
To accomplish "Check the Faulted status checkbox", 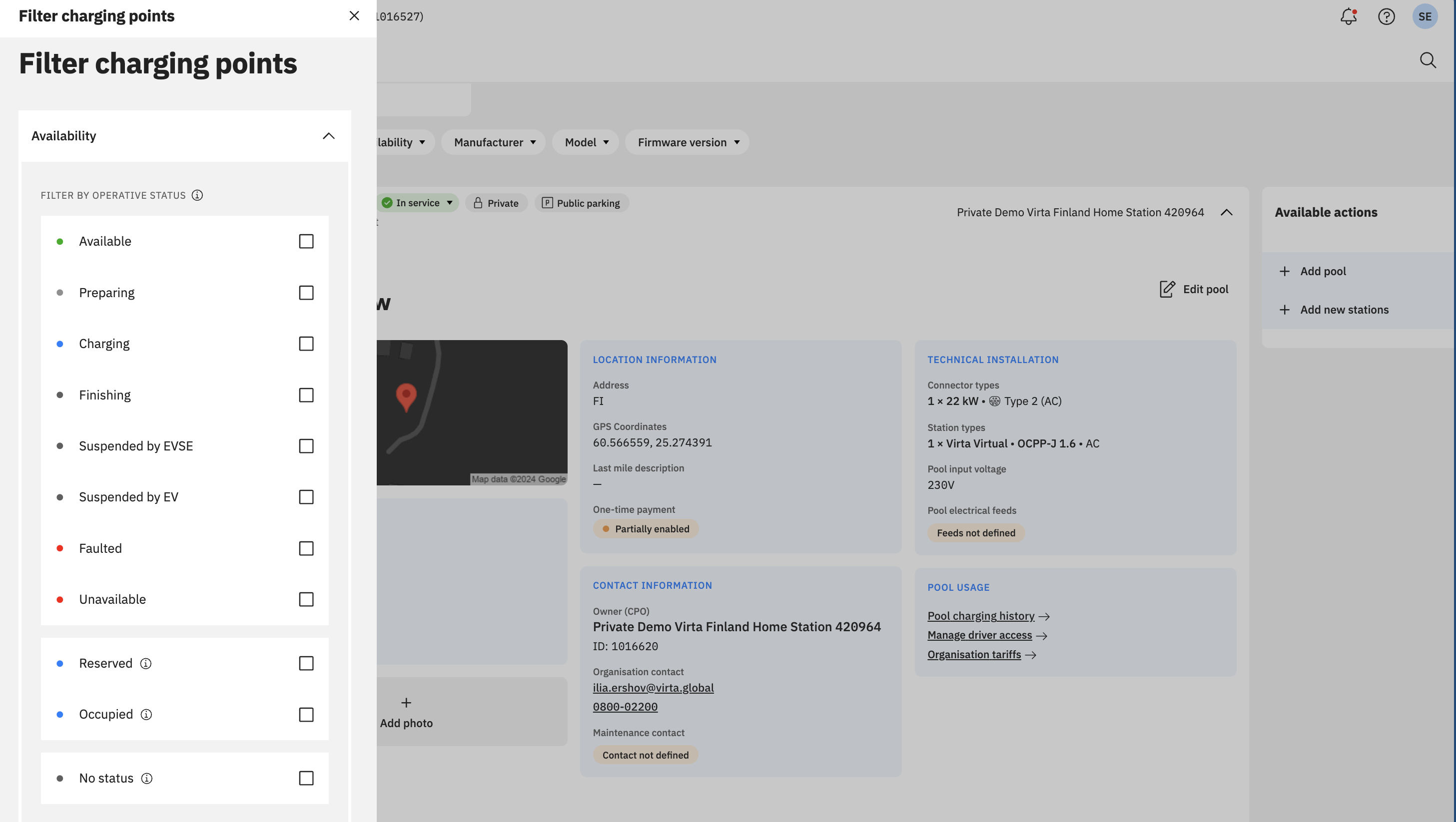I will click(306, 548).
